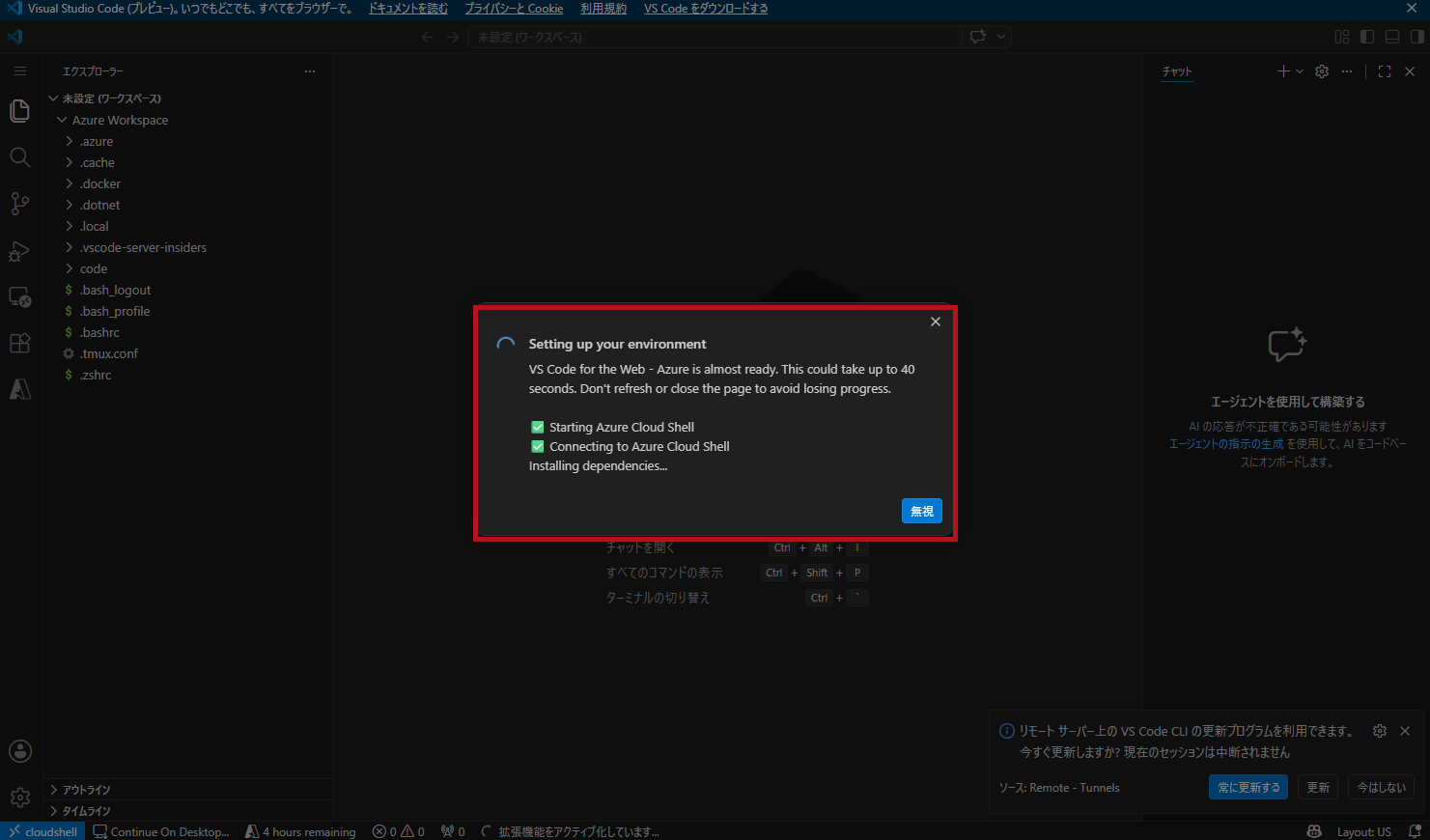Click cloudshell remote indicator in status bar
This screenshot has width=1430, height=840.
tap(43, 831)
